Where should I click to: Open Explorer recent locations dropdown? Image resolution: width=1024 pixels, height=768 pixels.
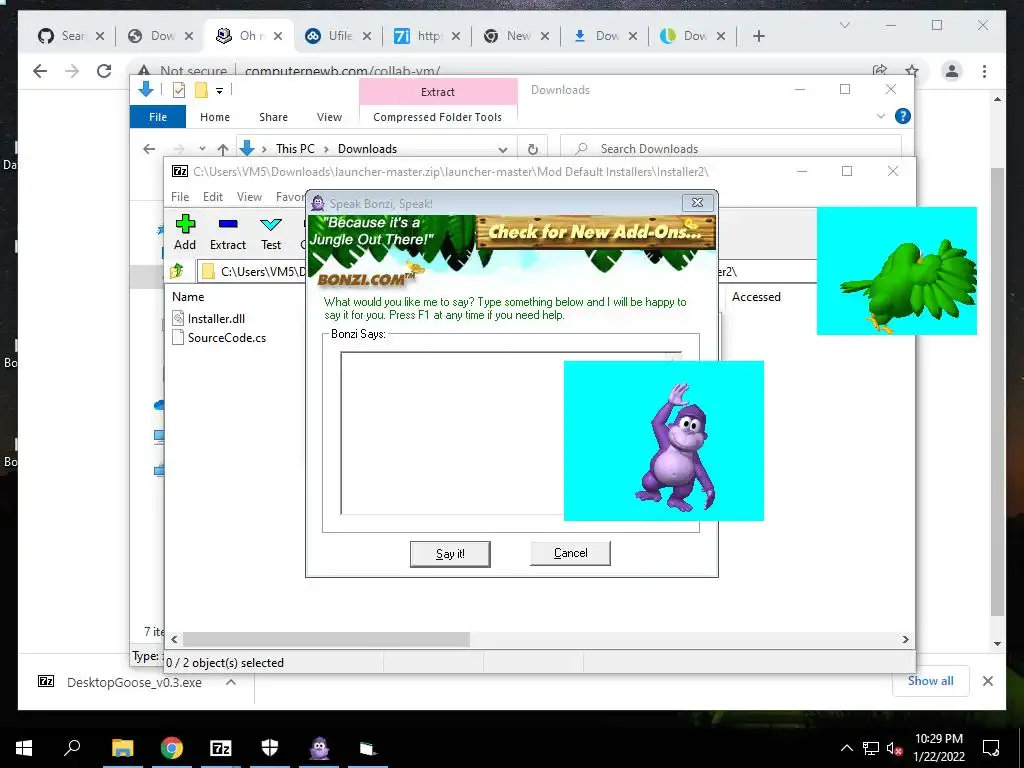pyautogui.click(x=202, y=149)
